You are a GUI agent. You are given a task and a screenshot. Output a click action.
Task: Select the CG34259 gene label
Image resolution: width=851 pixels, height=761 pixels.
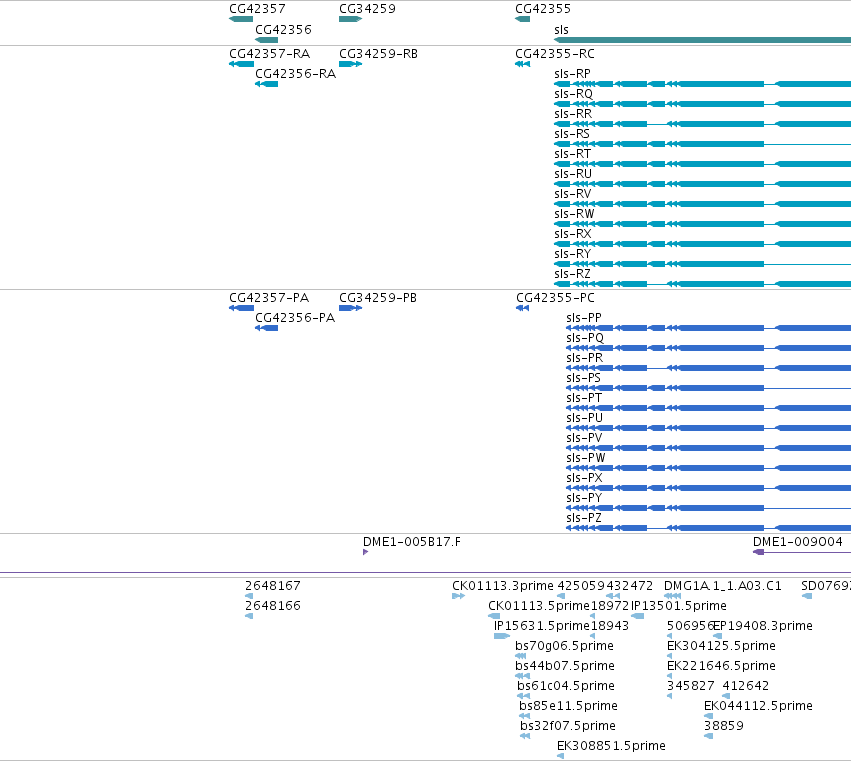pos(367,9)
